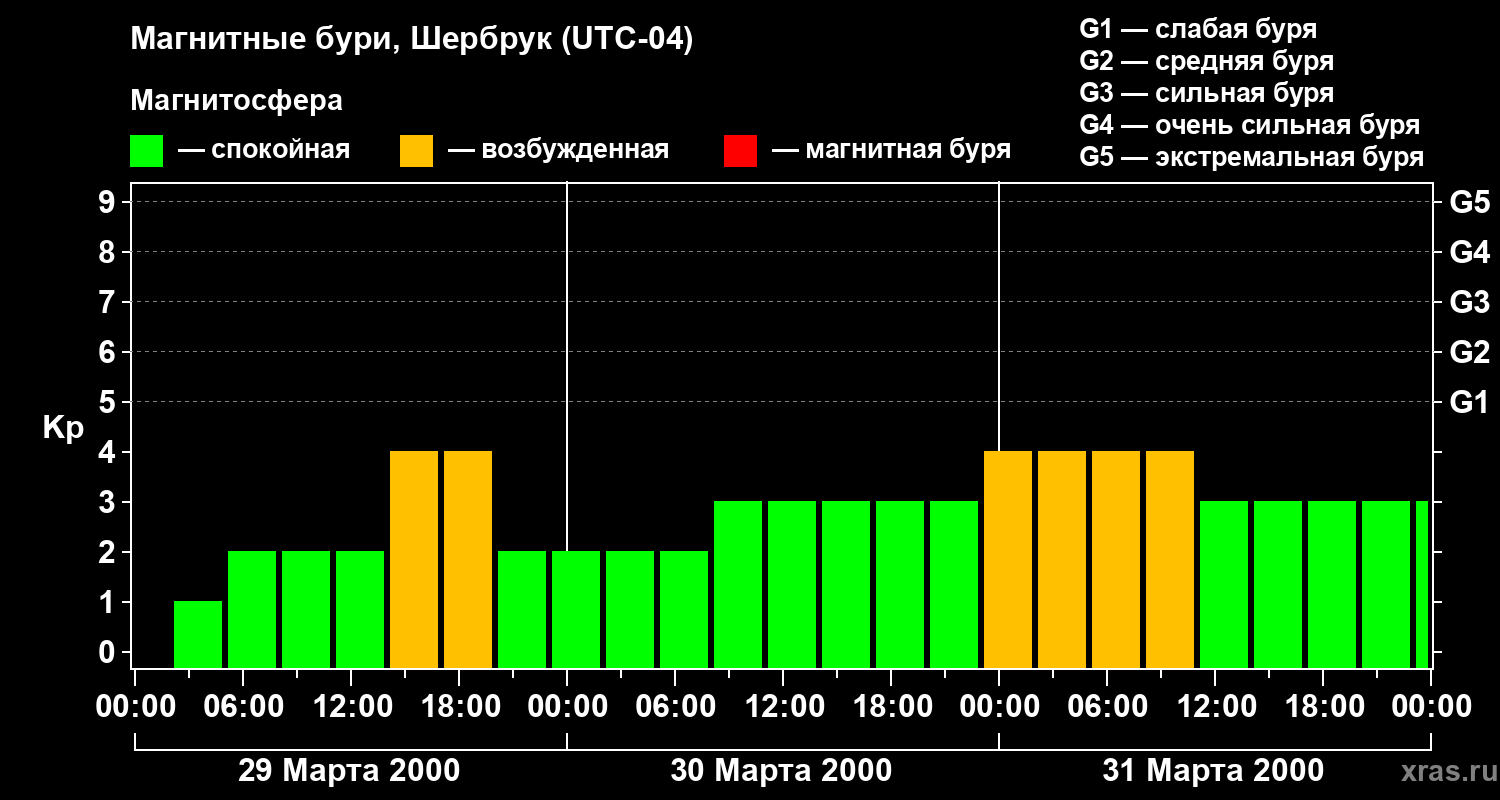This screenshot has width=1500, height=800.
Task: Click the "— возбужденная" legend label
Action: 559,150
